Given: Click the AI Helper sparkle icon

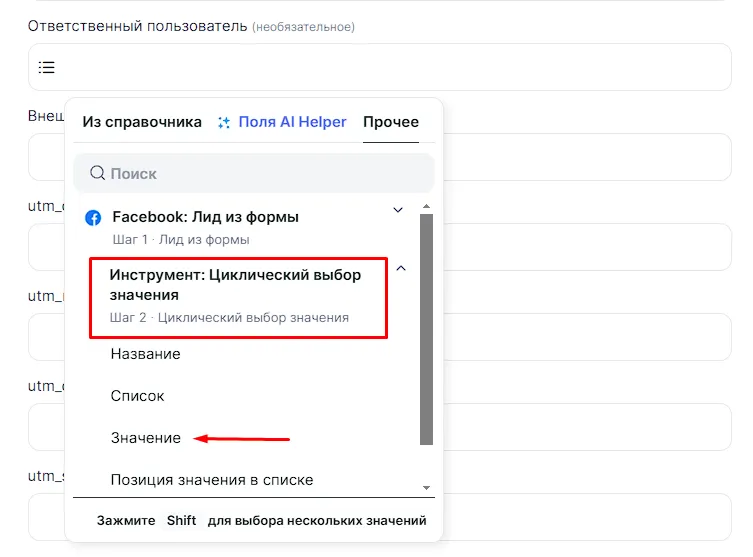Looking at the screenshot, I should pos(224,123).
